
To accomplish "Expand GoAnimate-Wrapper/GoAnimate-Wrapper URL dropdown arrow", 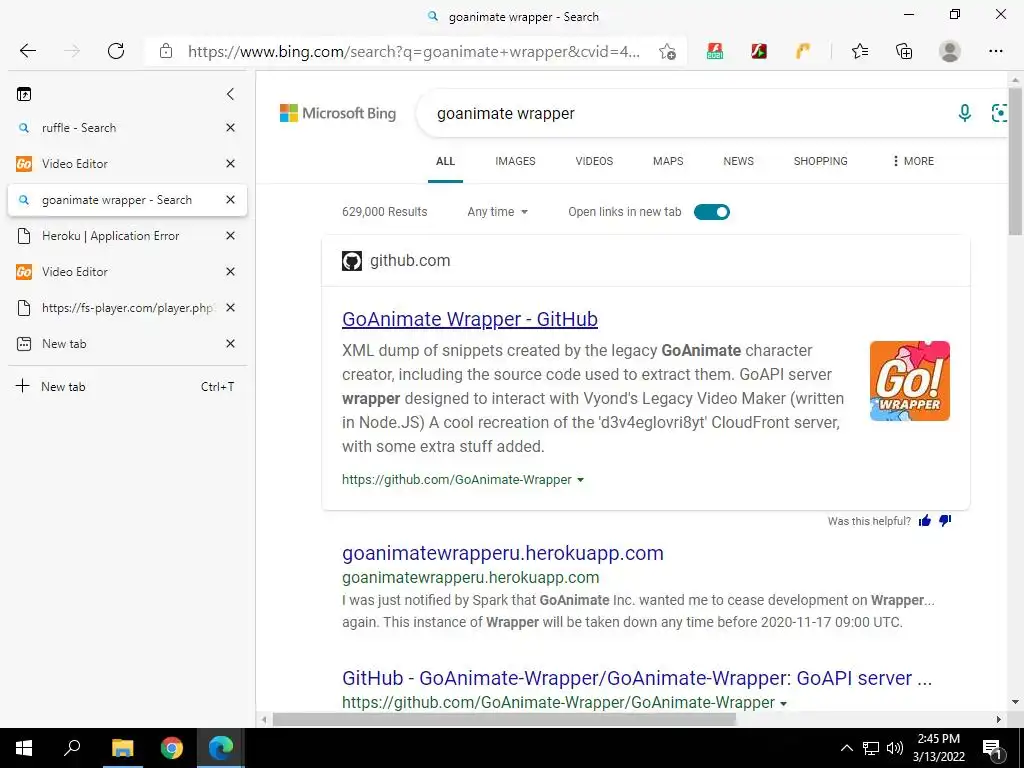I will pyautogui.click(x=783, y=703).
